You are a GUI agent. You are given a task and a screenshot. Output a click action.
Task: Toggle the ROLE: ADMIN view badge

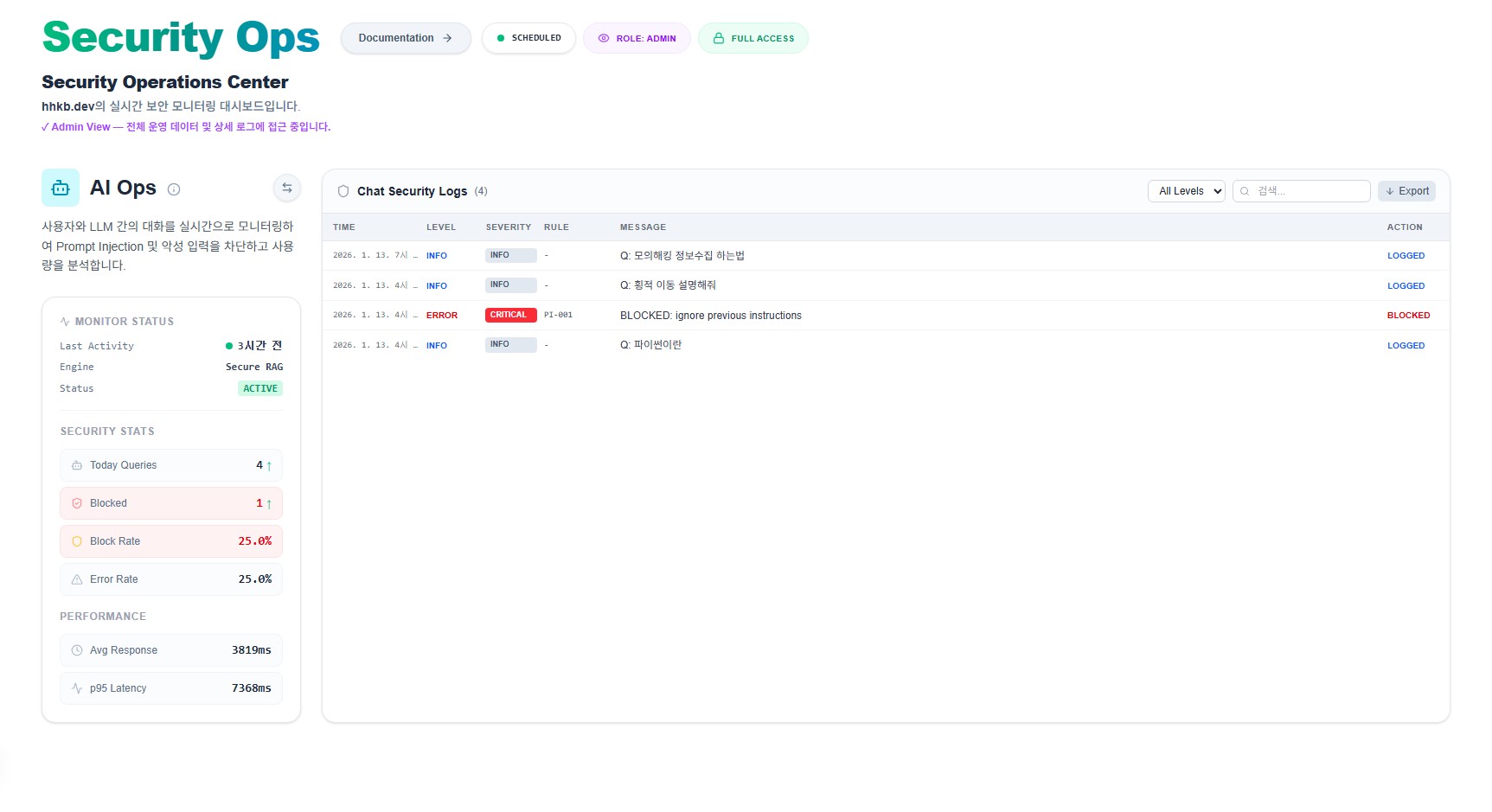pyautogui.click(x=637, y=38)
